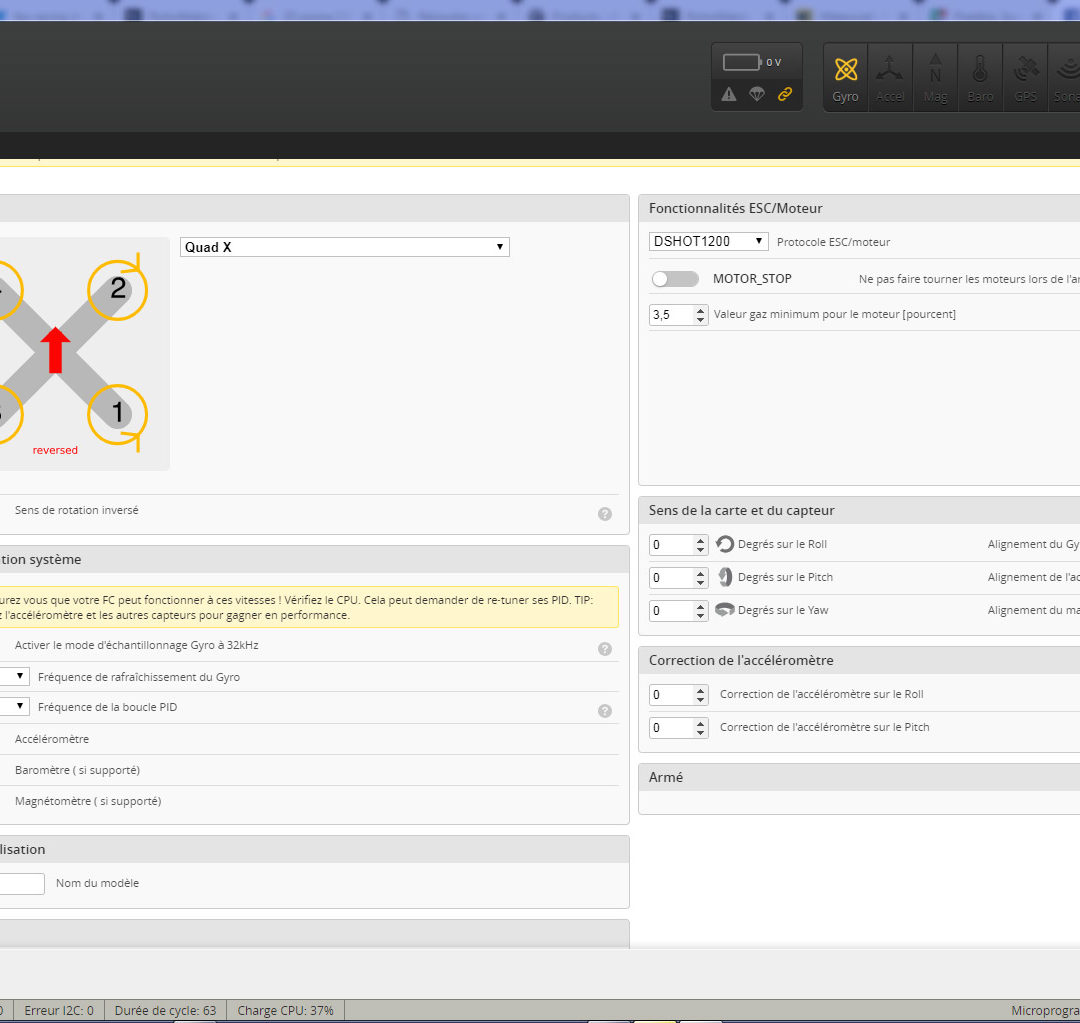Image resolution: width=1080 pixels, height=1023 pixels.
Task: Open the PID loop frequency dropdown
Action: point(14,706)
